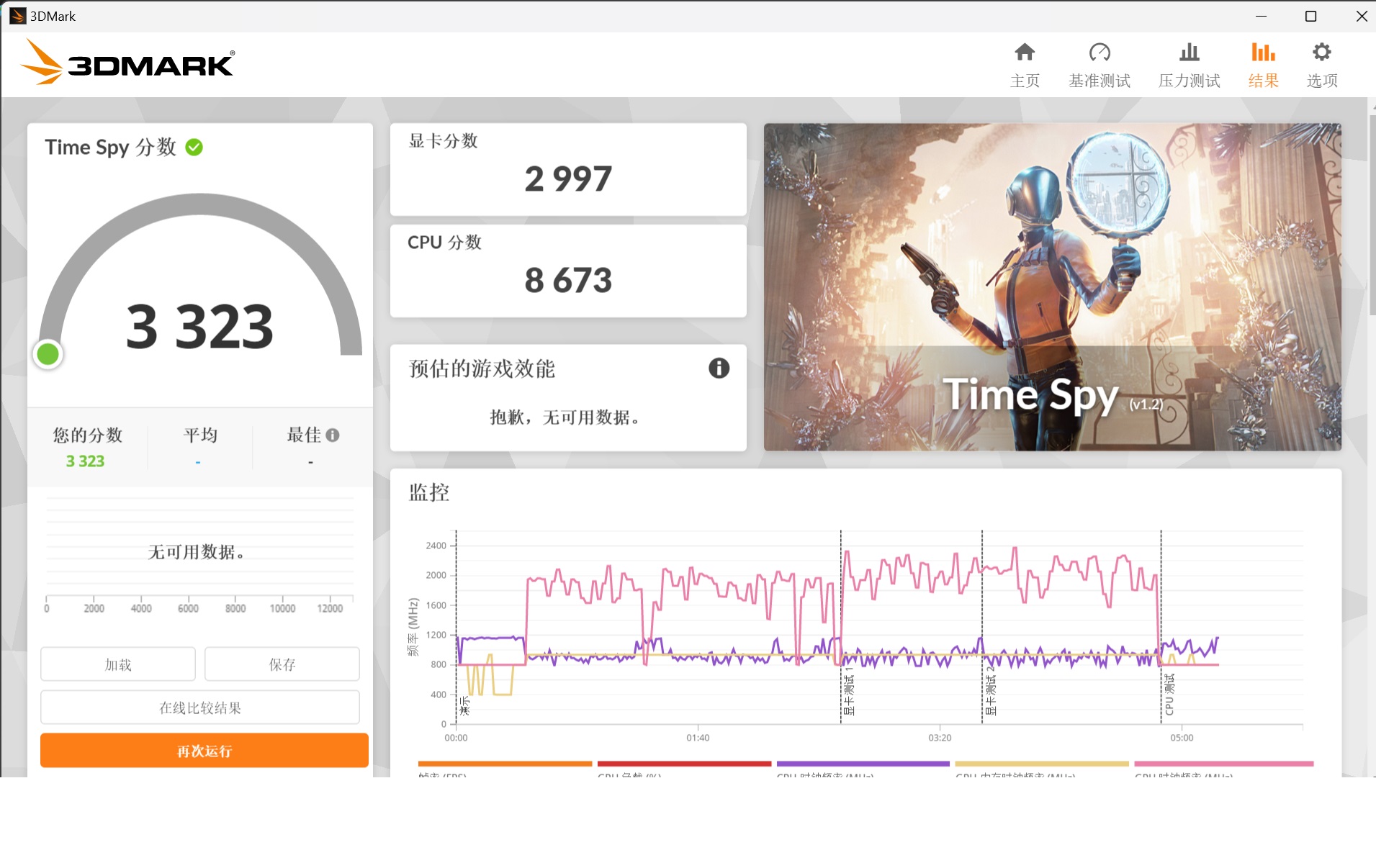Click the orange 帧率 FPS legend bar
The height and width of the screenshot is (868, 1376).
(505, 764)
